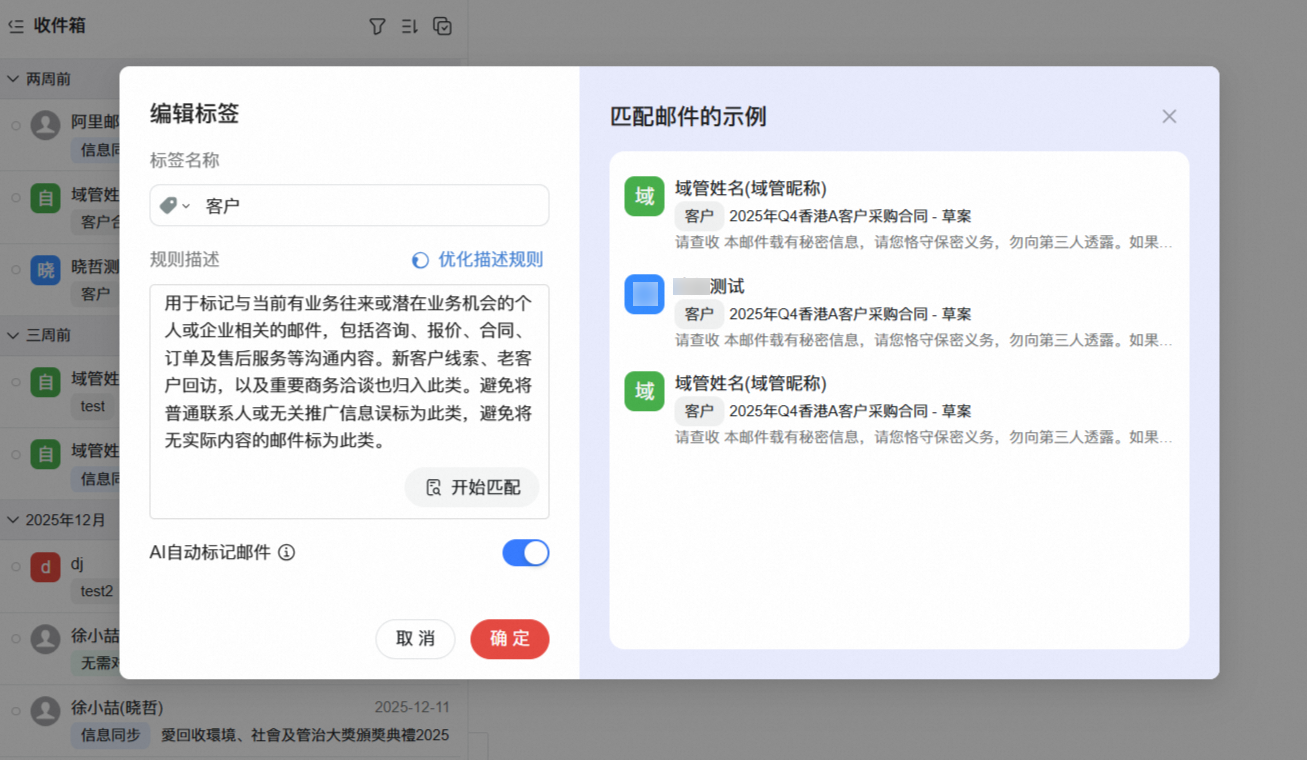Open the sort order icon in inbox header
Image resolution: width=1307 pixels, height=760 pixels.
coord(410,27)
